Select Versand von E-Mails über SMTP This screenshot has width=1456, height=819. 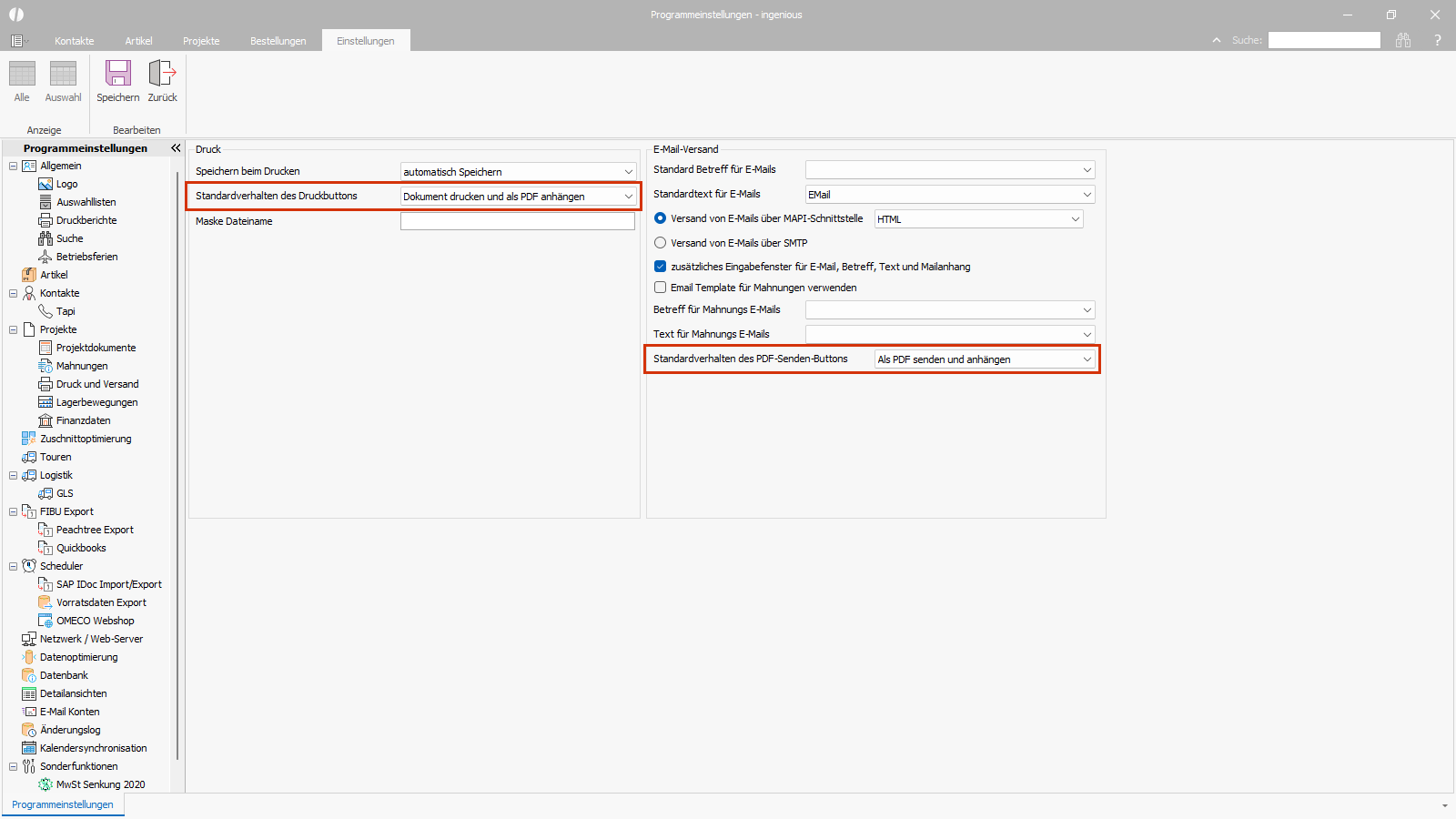[661, 243]
